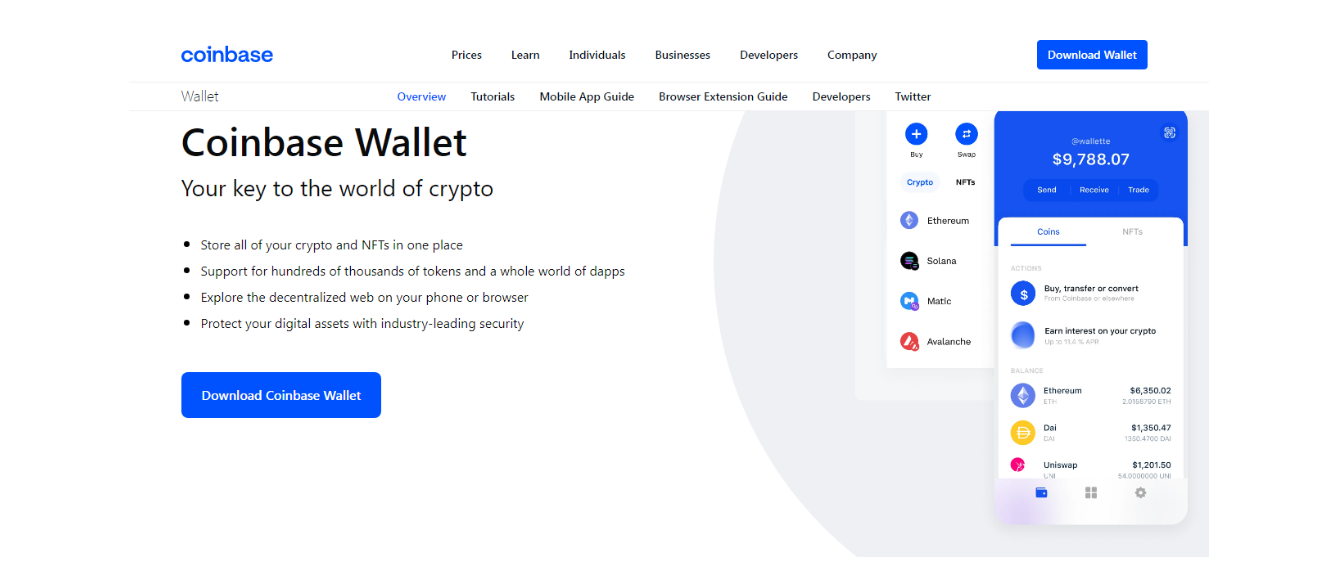Viewport: 1338px width, 574px height.
Task: Open the Twitter link in sub-navigation
Action: [x=913, y=97]
